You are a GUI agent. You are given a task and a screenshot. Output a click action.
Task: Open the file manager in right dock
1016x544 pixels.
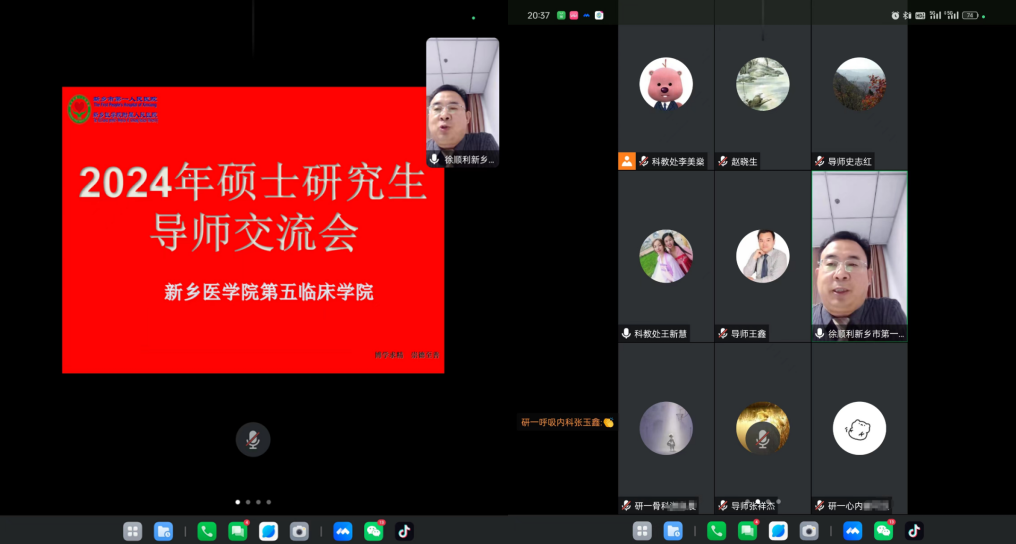tap(673, 532)
